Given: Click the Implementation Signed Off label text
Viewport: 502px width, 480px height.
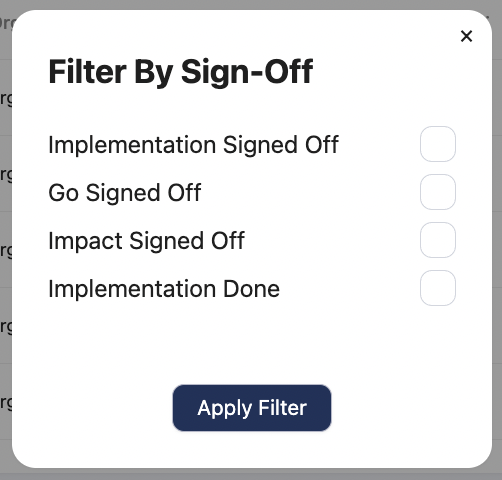Looking at the screenshot, I should [194, 145].
